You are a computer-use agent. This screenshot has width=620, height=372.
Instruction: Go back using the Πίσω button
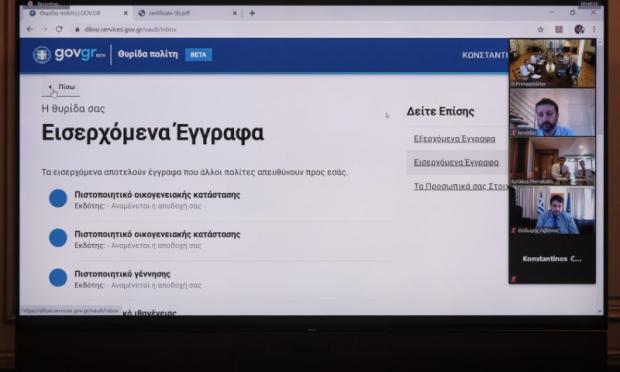click(61, 87)
